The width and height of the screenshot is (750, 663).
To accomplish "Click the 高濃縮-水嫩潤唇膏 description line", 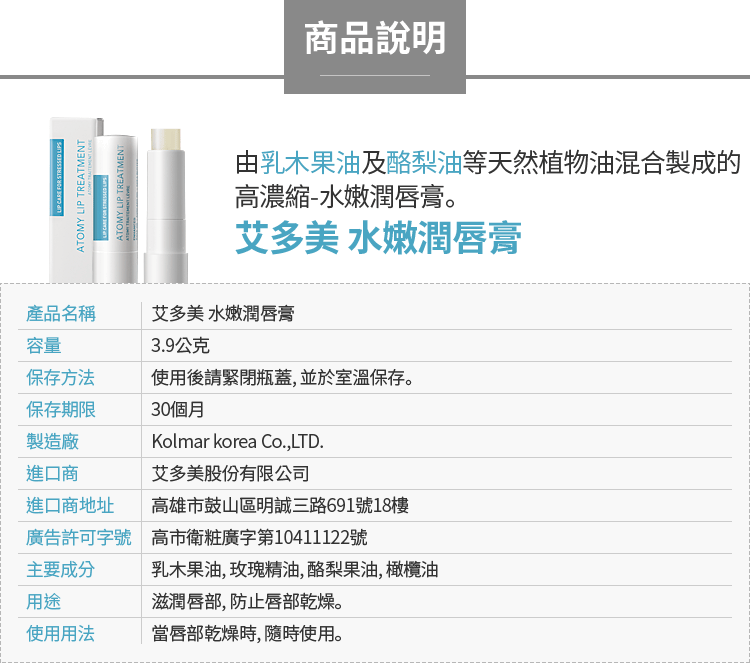I will [346, 197].
